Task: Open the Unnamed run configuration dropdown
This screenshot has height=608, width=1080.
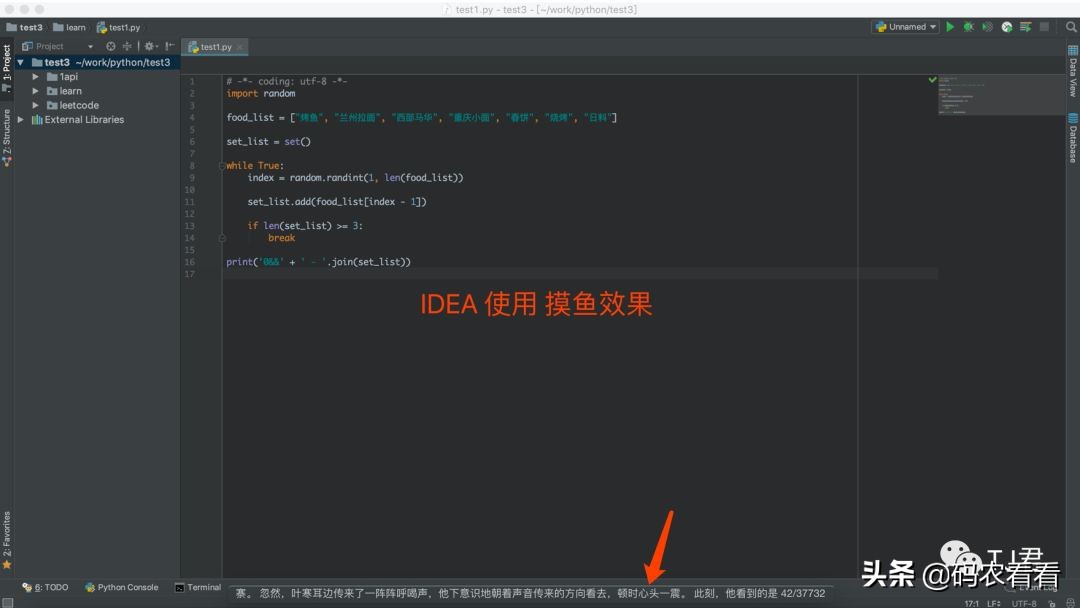Action: click(905, 27)
